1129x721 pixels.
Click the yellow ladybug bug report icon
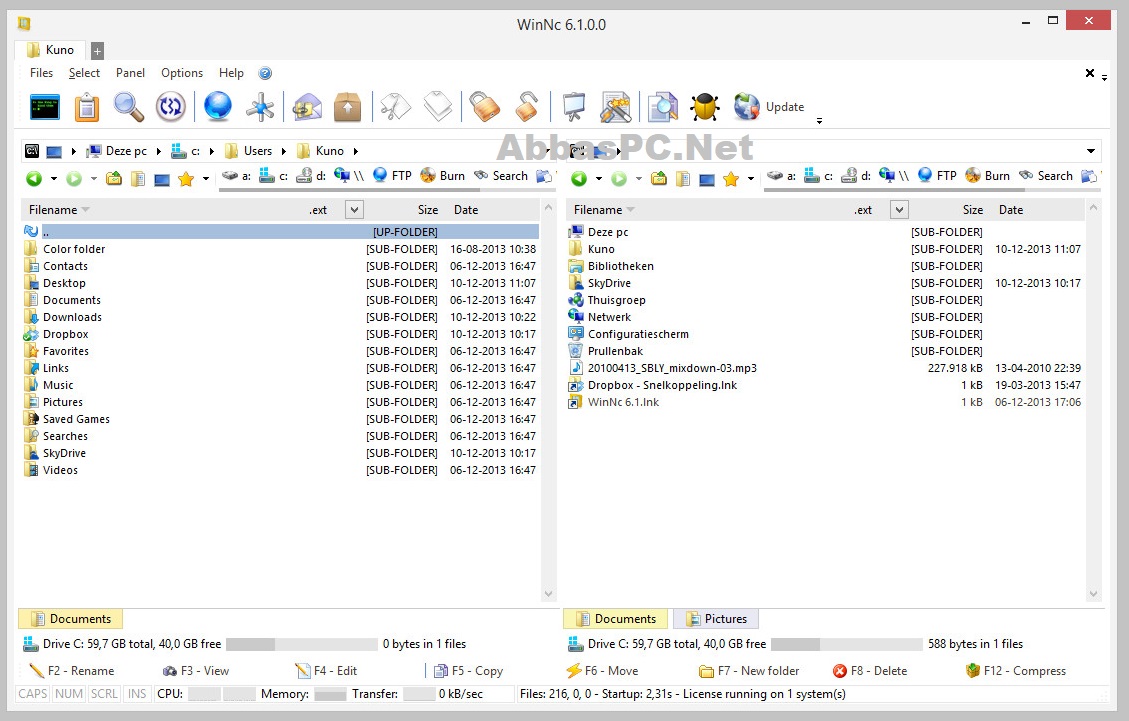pyautogui.click(x=705, y=107)
